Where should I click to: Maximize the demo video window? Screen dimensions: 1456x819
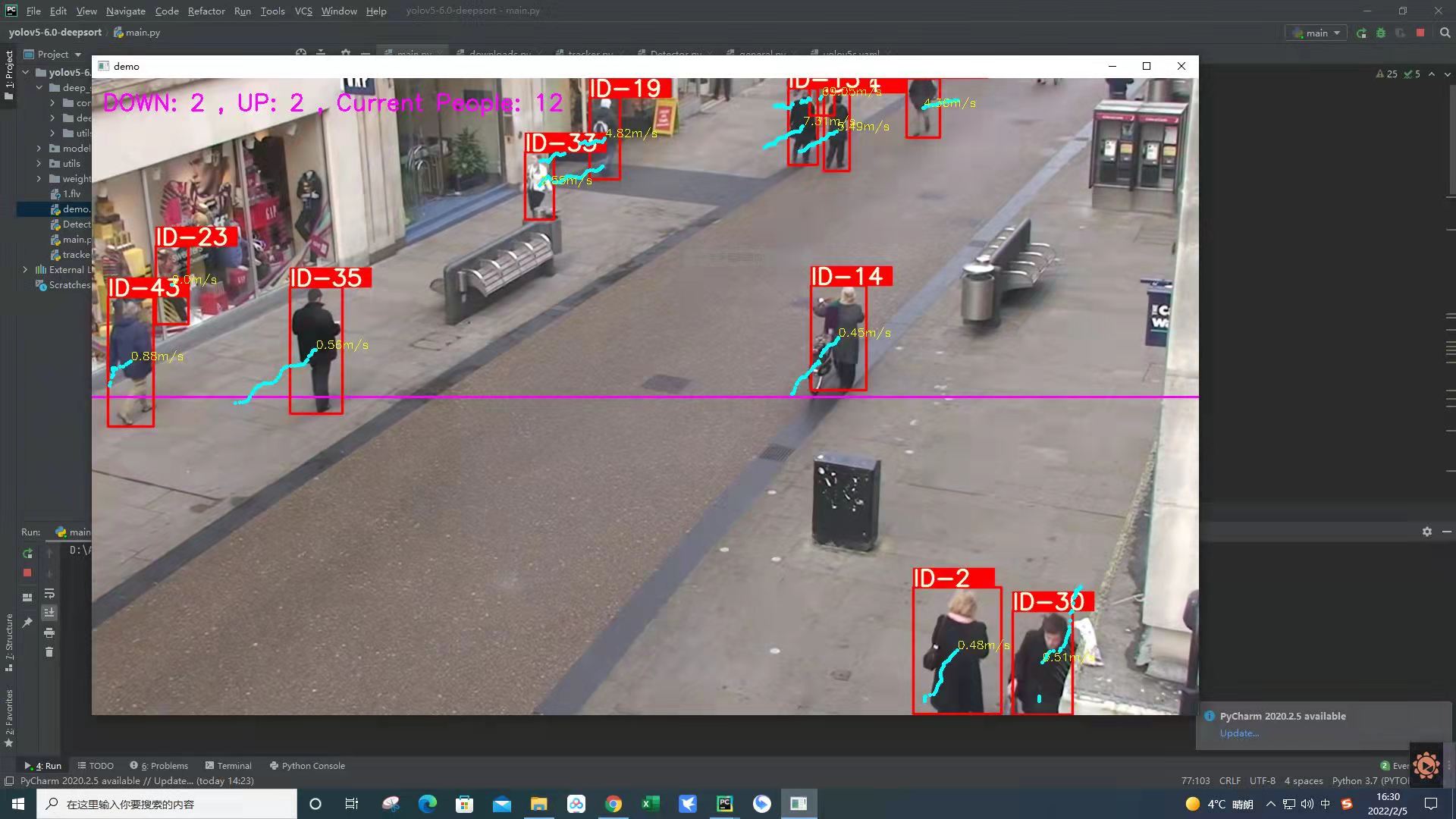pos(1147,66)
